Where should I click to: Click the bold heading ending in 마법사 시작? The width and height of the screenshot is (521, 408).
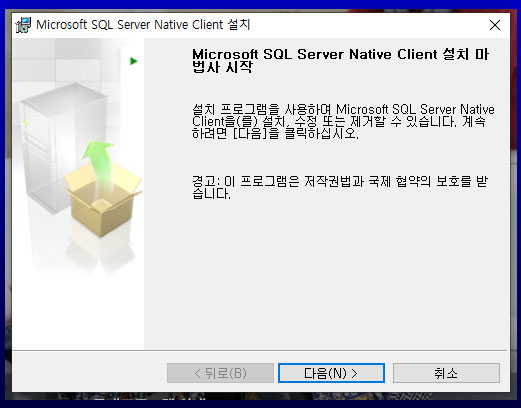click(341, 60)
